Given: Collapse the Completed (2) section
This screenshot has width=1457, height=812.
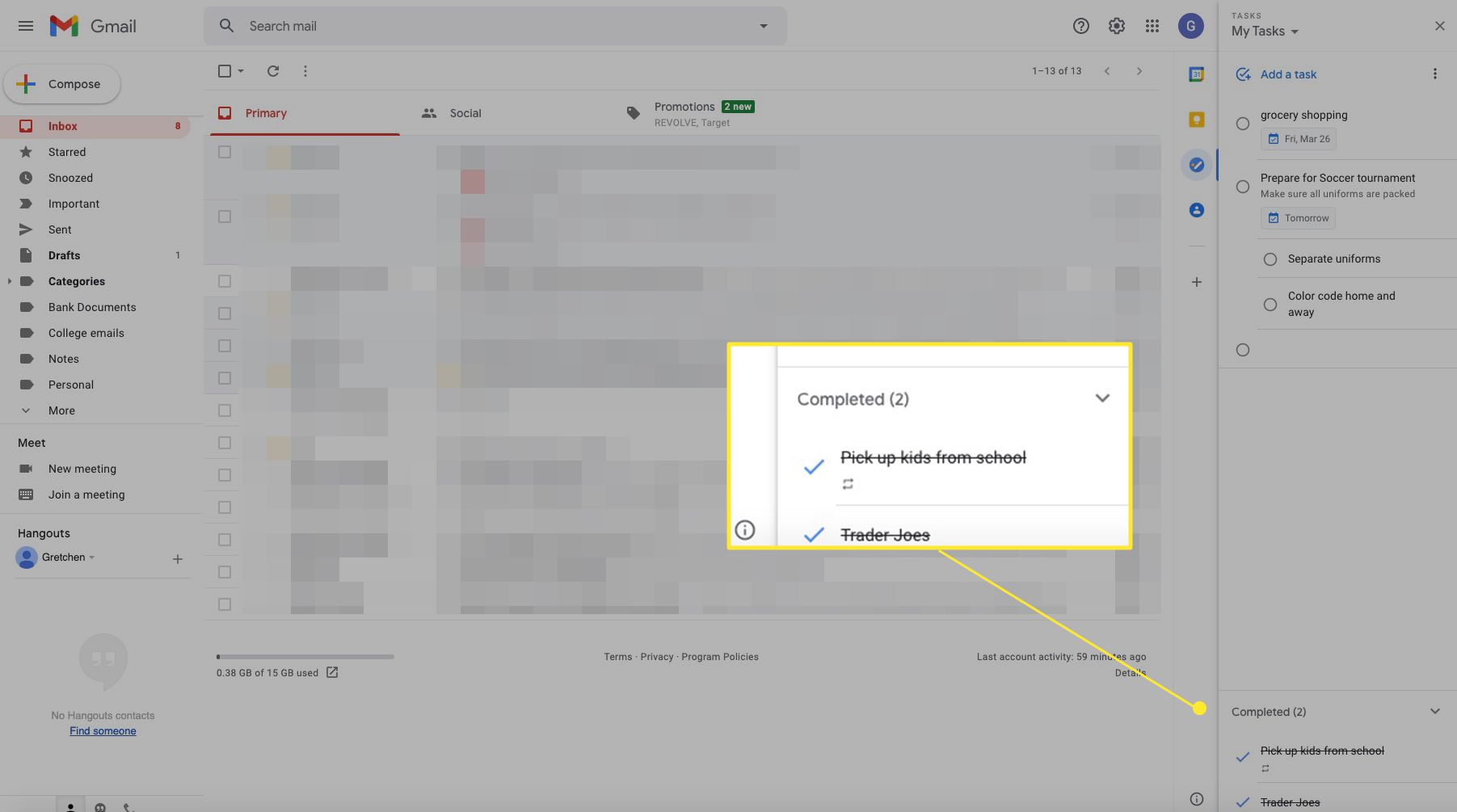Looking at the screenshot, I should click(1435, 711).
